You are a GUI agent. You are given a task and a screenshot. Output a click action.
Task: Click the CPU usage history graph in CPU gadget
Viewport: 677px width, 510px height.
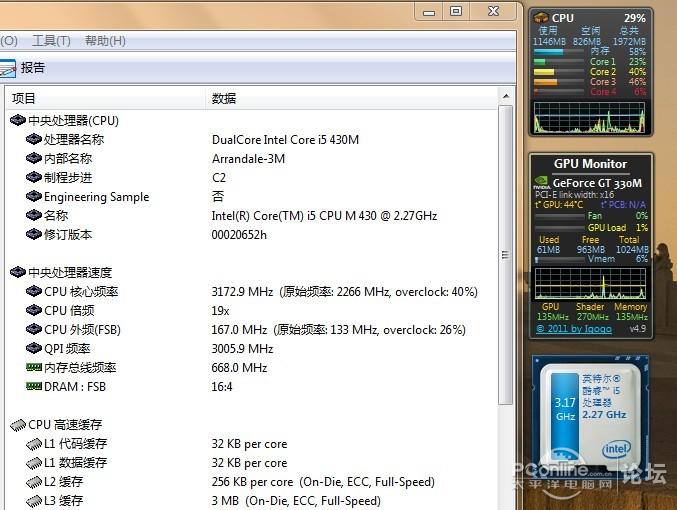(x=590, y=117)
